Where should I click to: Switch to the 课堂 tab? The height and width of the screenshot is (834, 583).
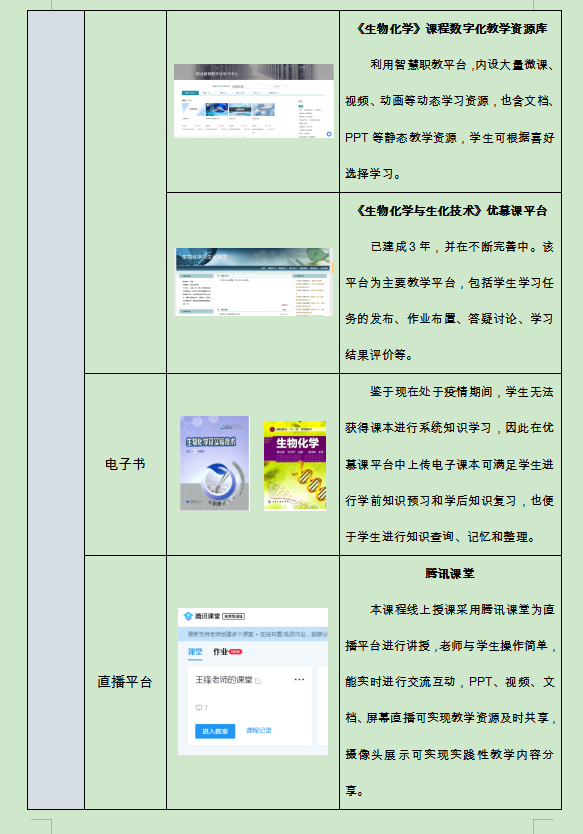(195, 652)
